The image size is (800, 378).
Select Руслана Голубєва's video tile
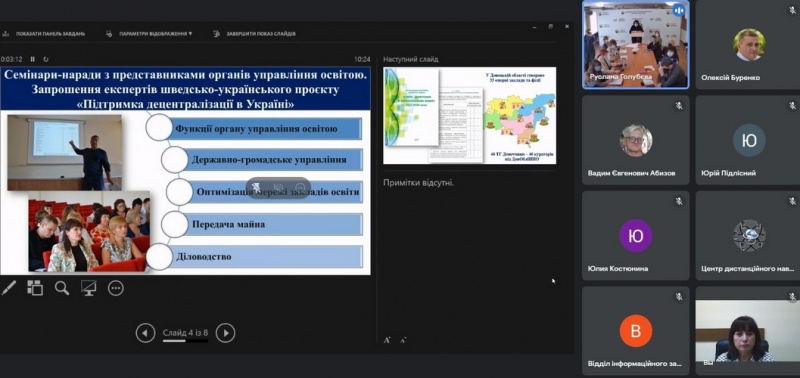click(636, 45)
